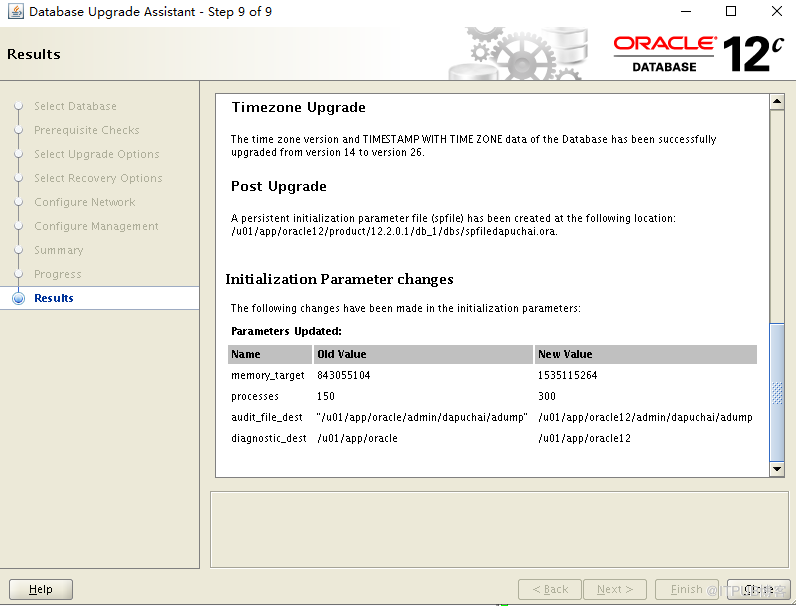Close the window with the X button

777,11
